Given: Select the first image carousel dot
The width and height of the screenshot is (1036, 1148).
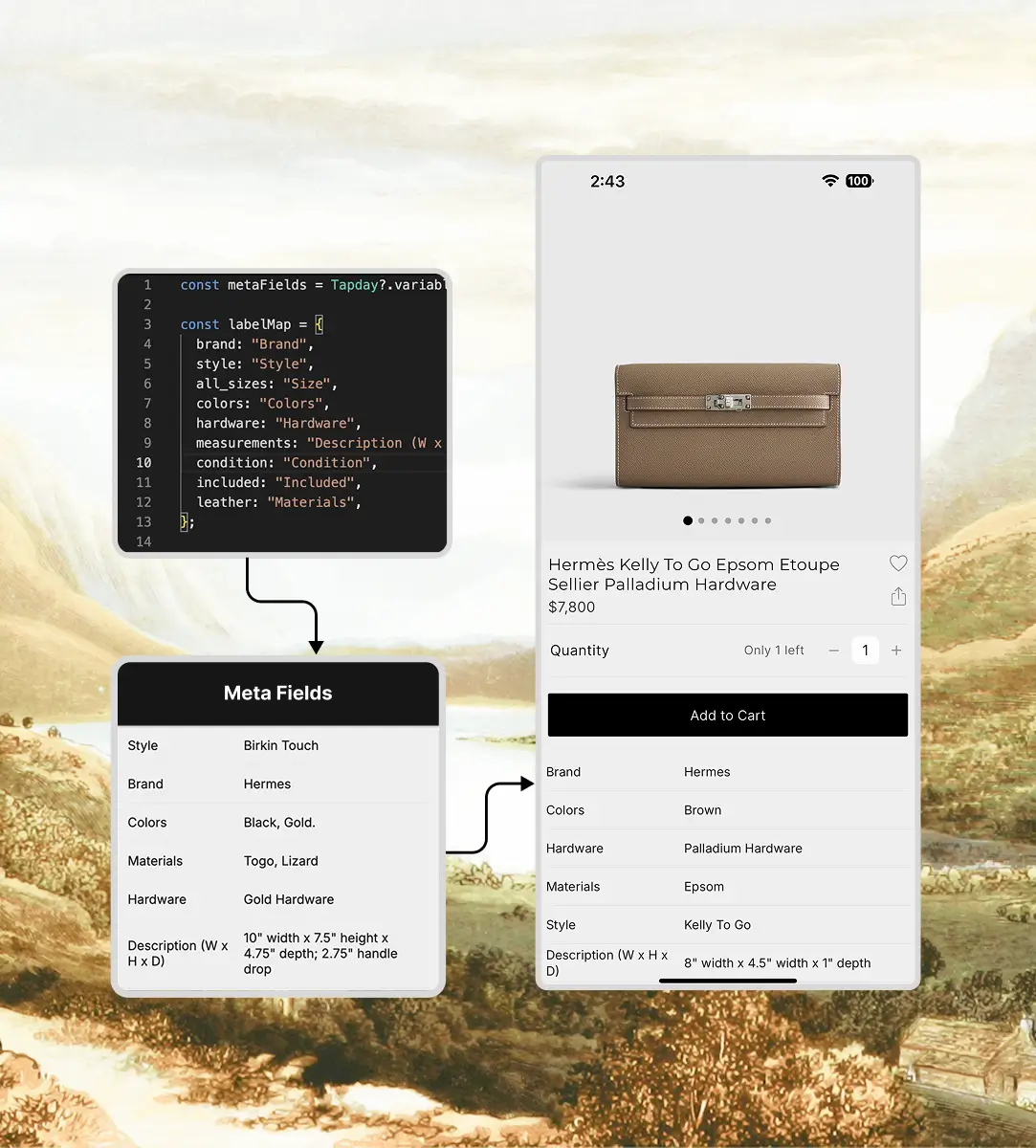Looking at the screenshot, I should pyautogui.click(x=688, y=520).
